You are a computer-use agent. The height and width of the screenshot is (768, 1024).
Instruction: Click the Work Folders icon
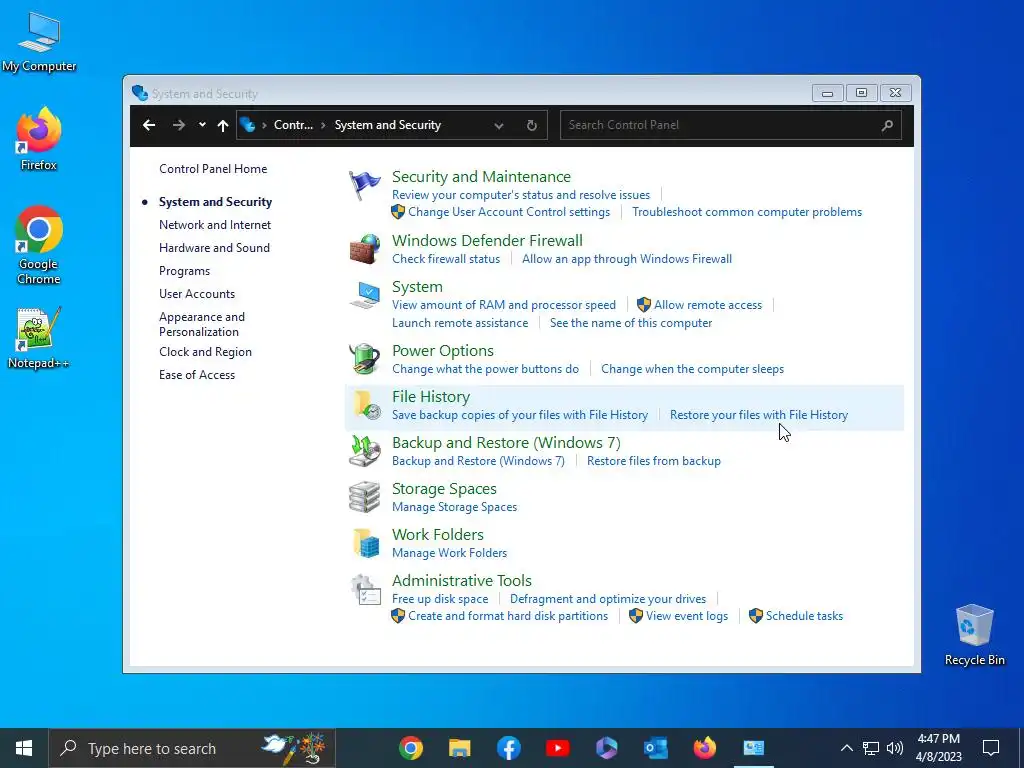tap(366, 543)
